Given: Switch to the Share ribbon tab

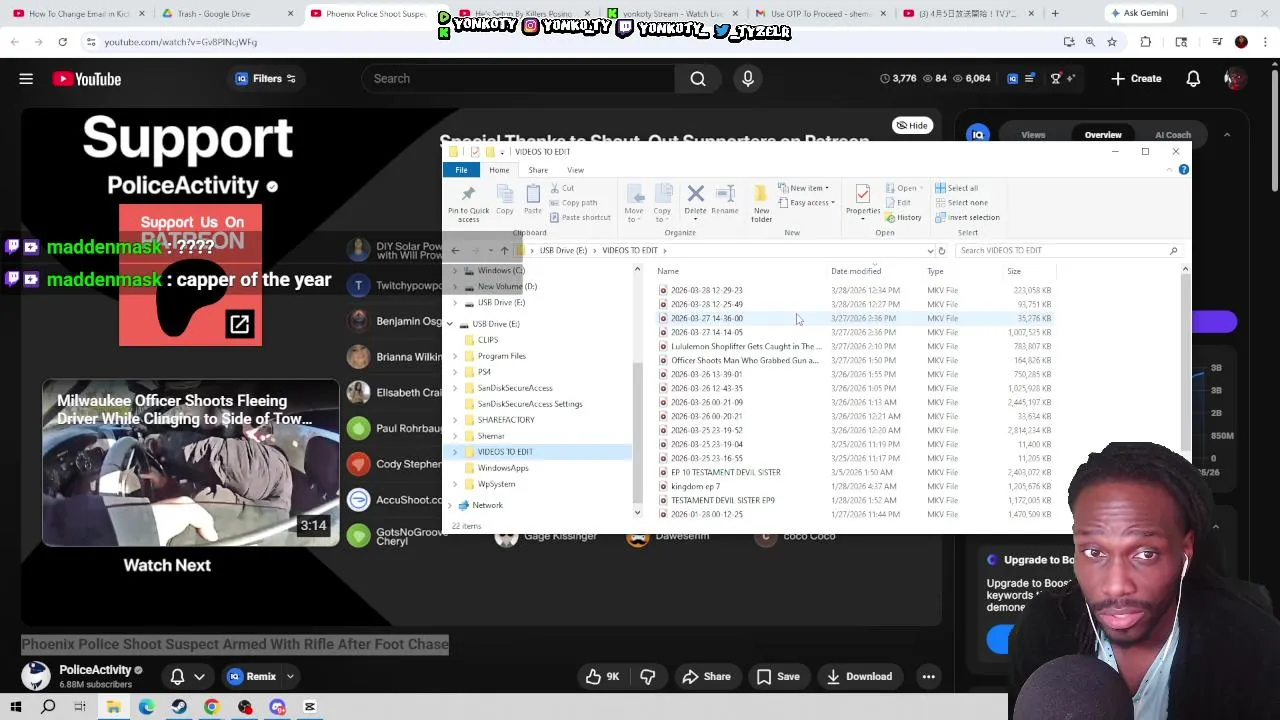Looking at the screenshot, I should [x=538, y=170].
